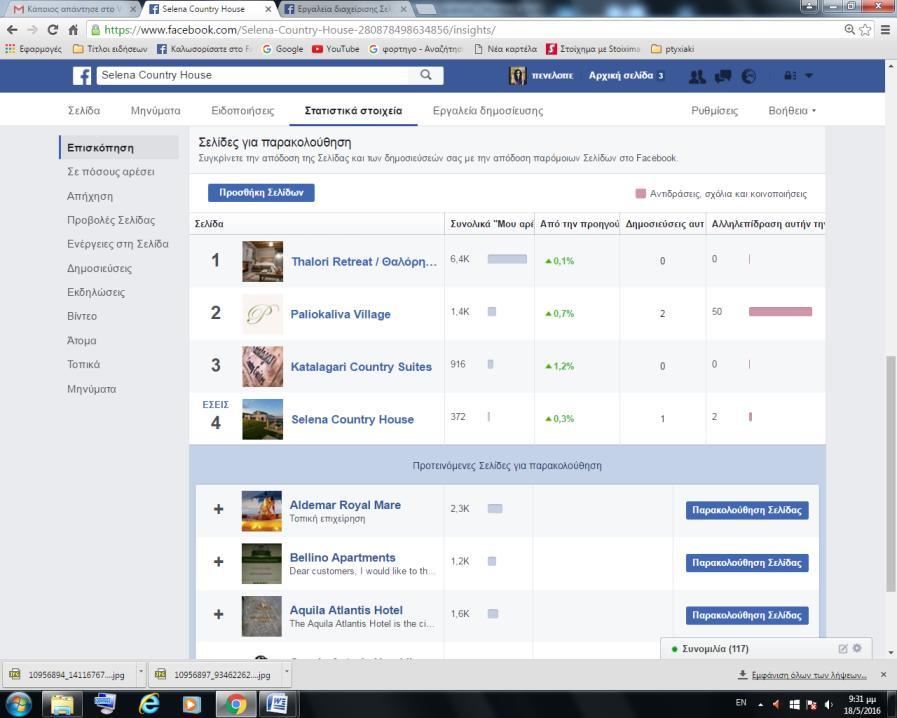
Task: Select Άτομα in the sidebar
Action: 82,340
